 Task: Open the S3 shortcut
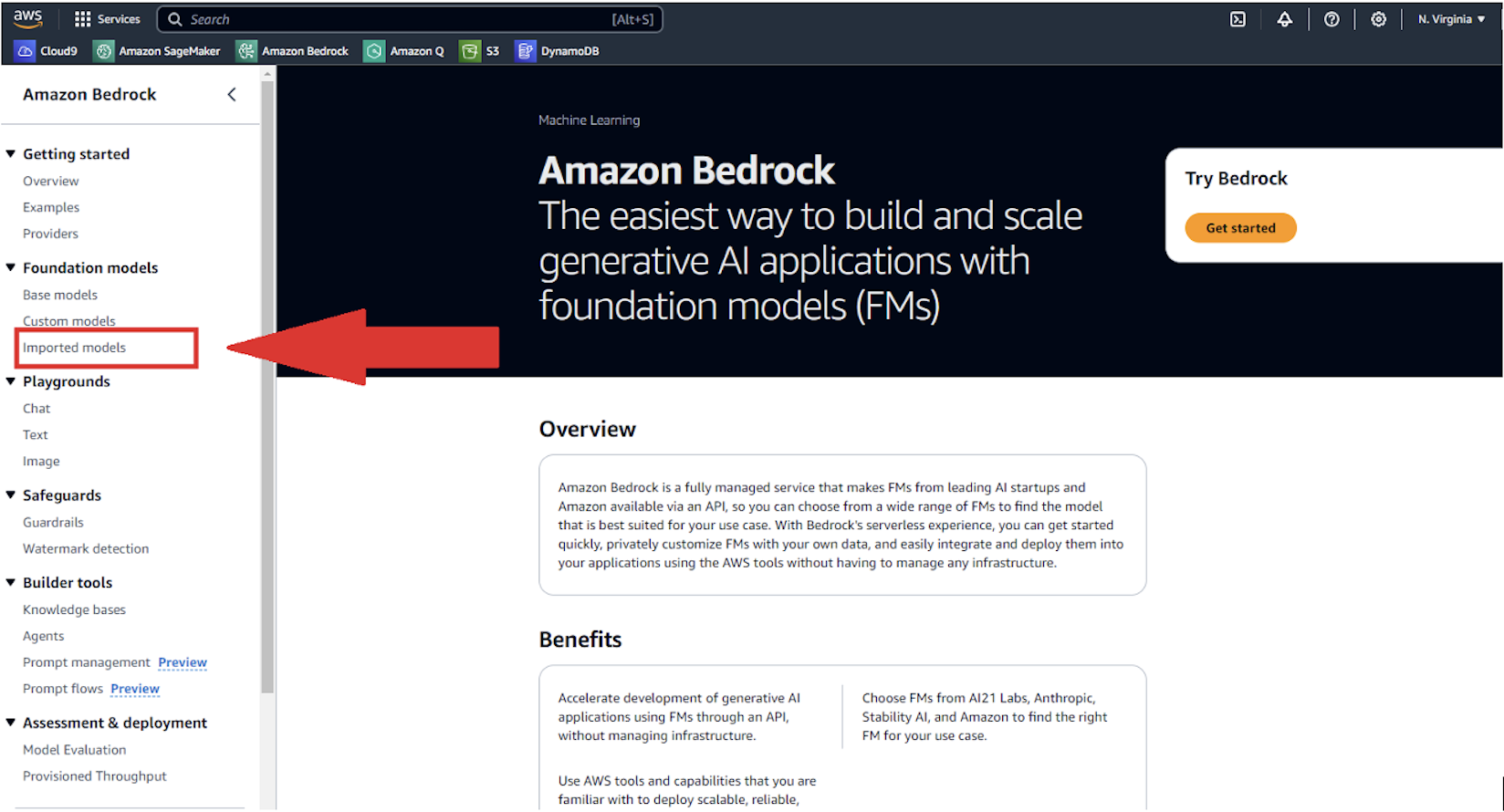point(480,51)
